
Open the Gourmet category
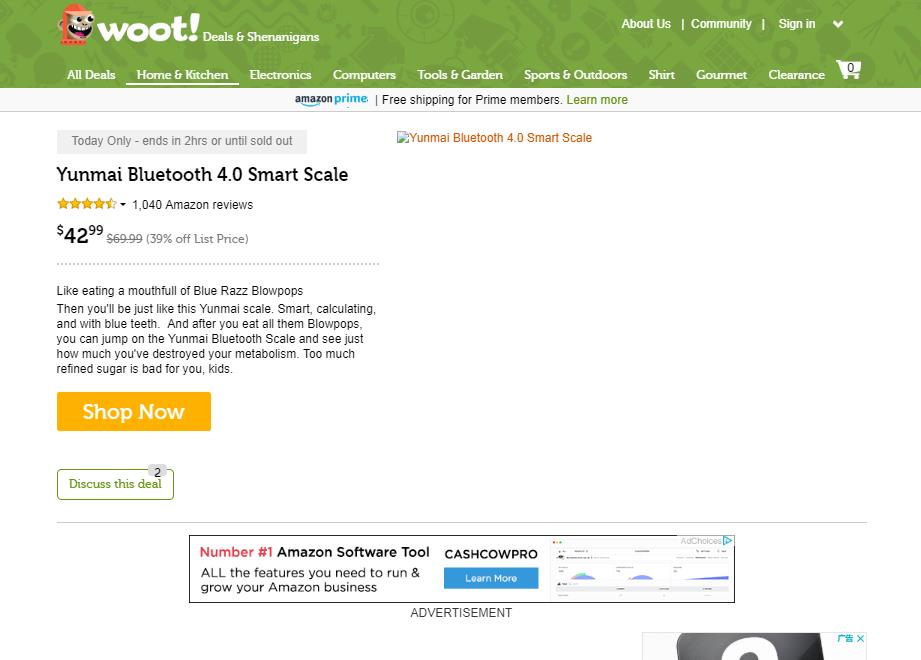click(721, 75)
